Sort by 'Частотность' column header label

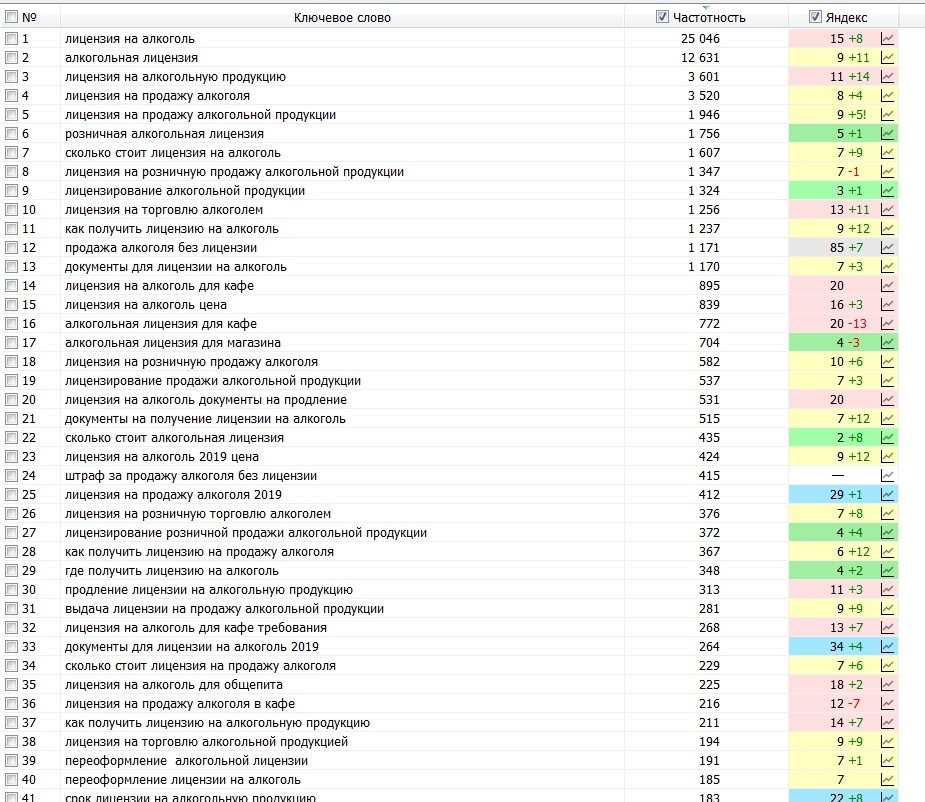point(709,18)
